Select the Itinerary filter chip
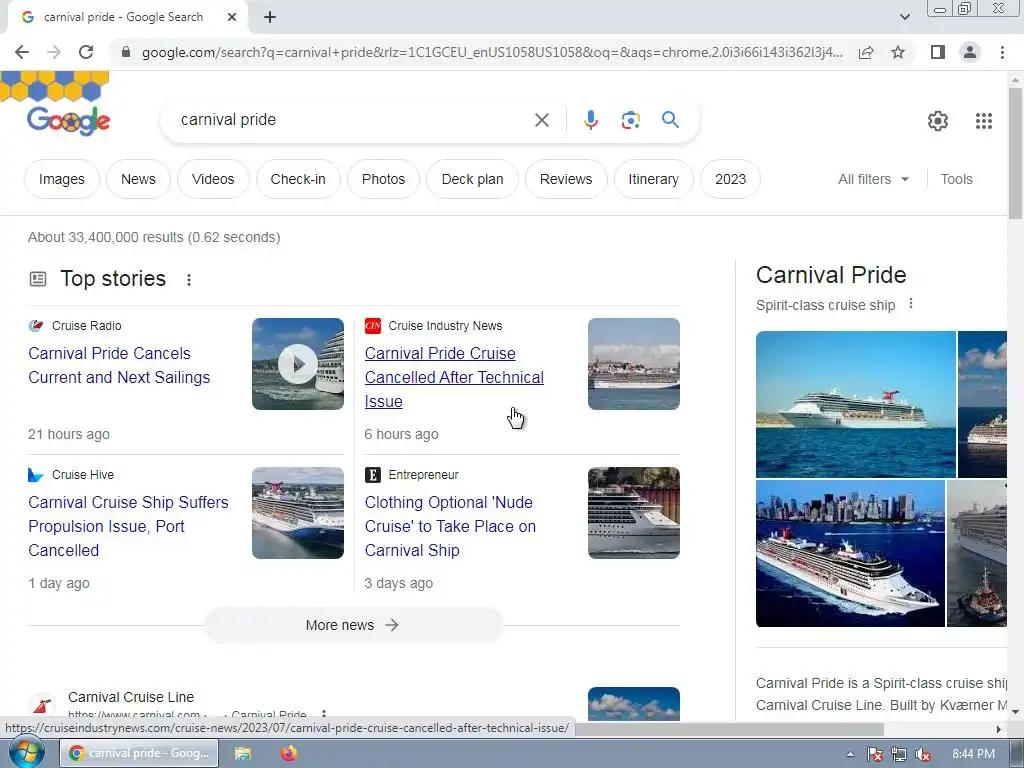The width and height of the screenshot is (1024, 768). click(653, 179)
